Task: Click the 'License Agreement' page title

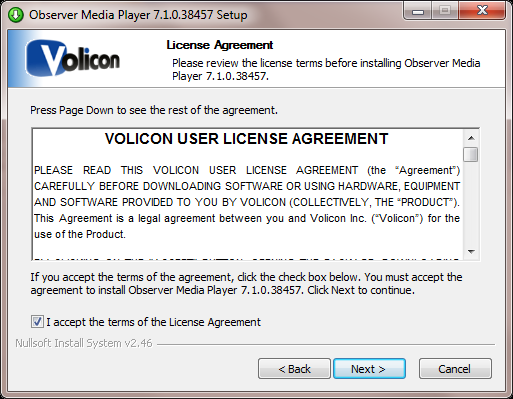Action: pos(220,45)
